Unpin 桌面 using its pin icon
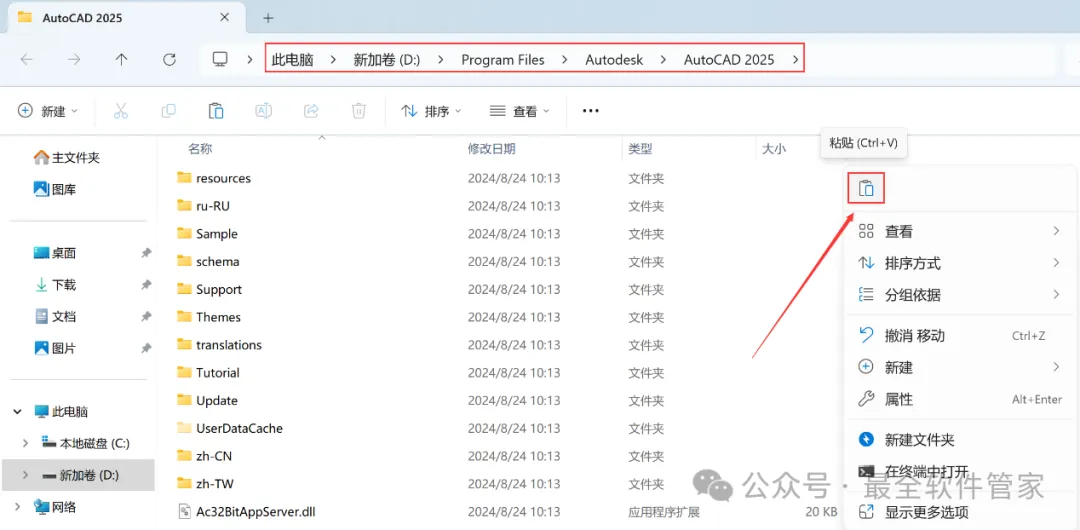1080x530 pixels. pyautogui.click(x=146, y=254)
